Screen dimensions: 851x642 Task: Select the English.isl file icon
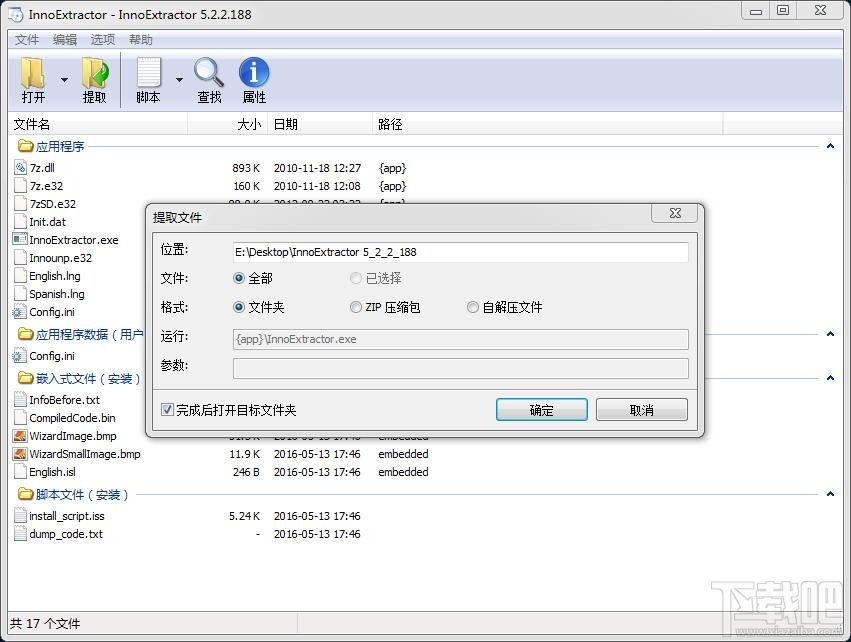click(20, 472)
